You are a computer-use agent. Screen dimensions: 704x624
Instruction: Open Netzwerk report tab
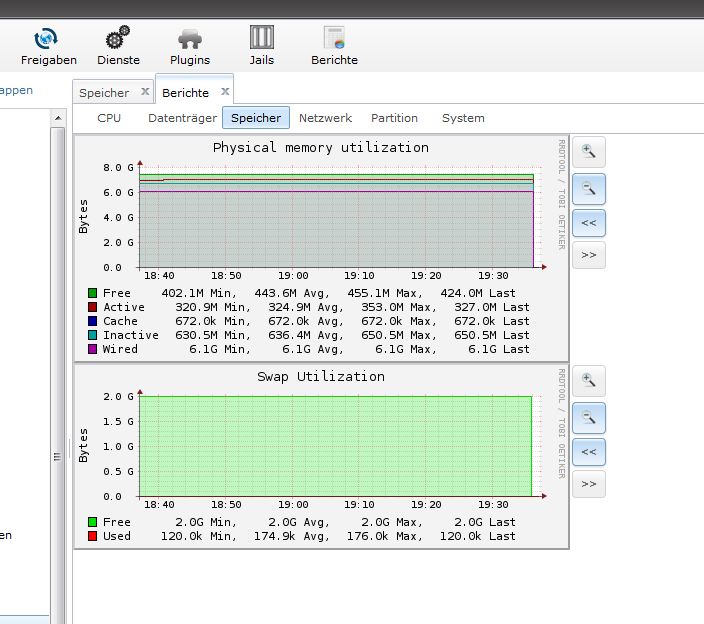pos(326,118)
